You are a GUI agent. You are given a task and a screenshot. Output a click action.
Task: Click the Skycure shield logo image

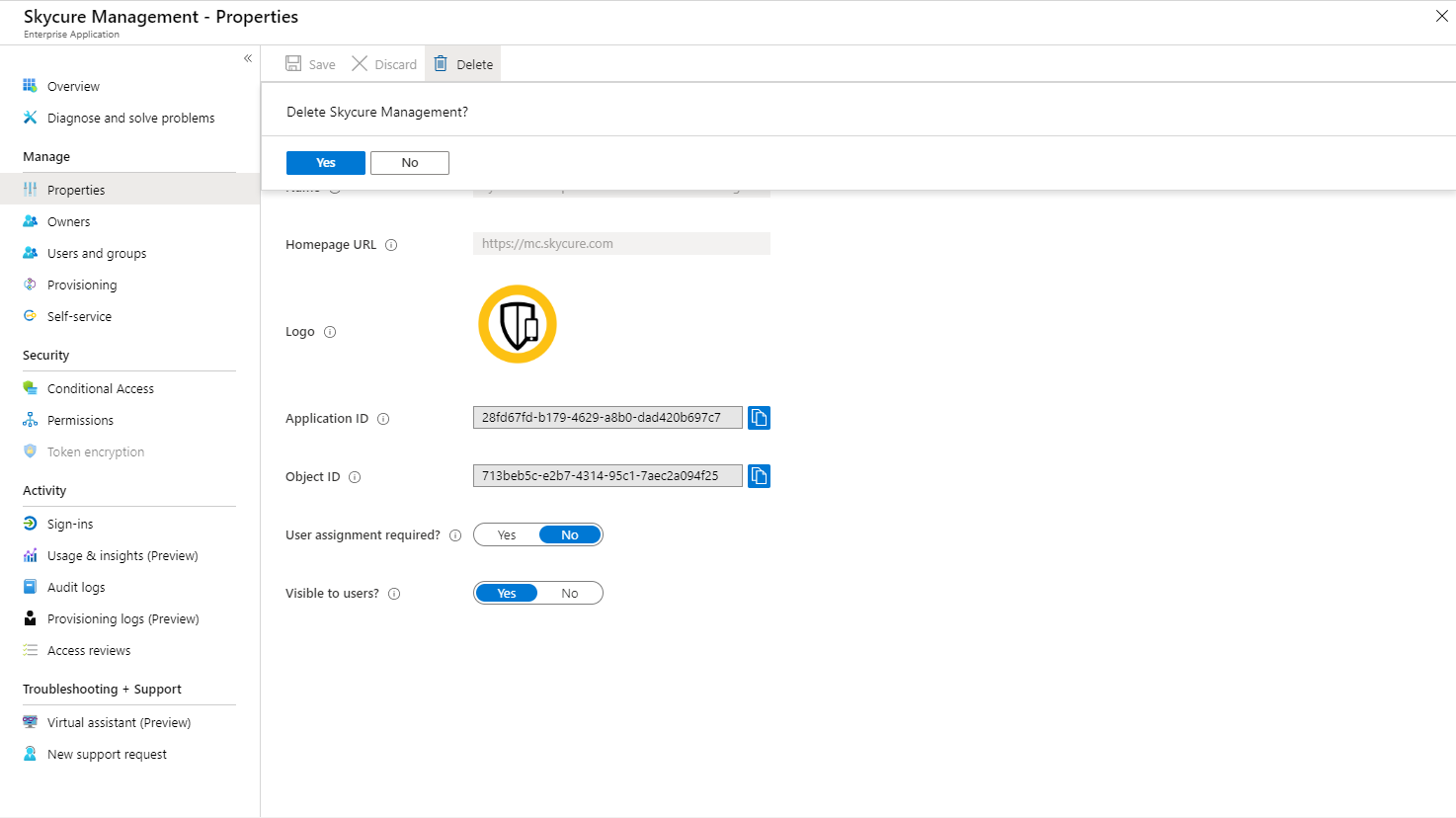[x=518, y=324]
